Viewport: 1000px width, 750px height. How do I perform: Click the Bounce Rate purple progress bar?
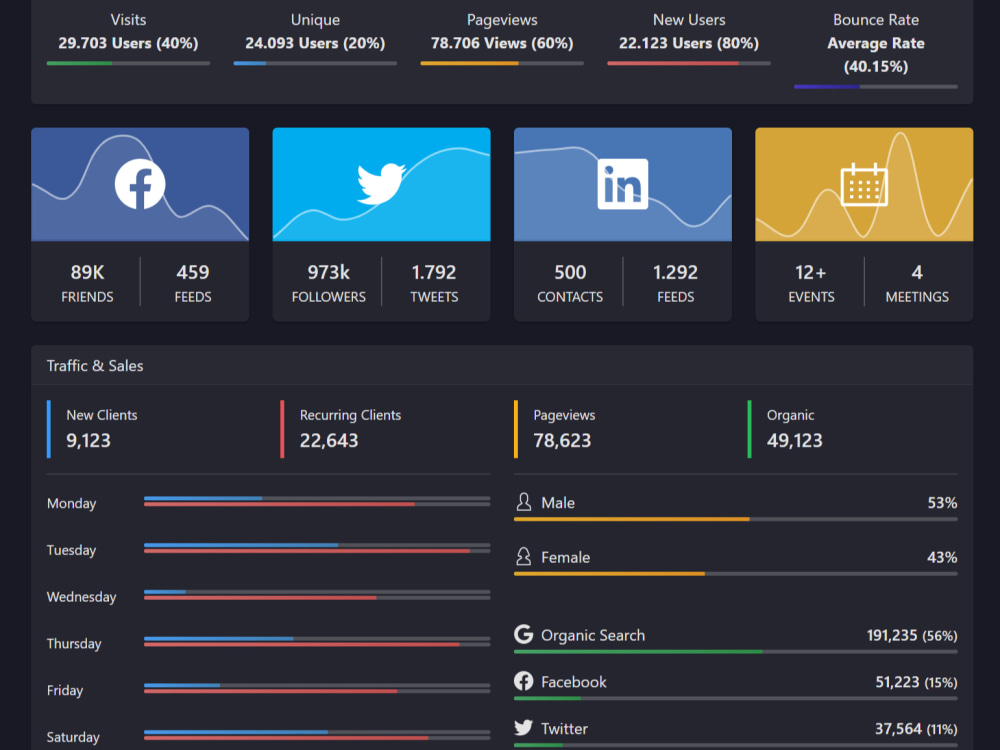pyautogui.click(x=876, y=87)
